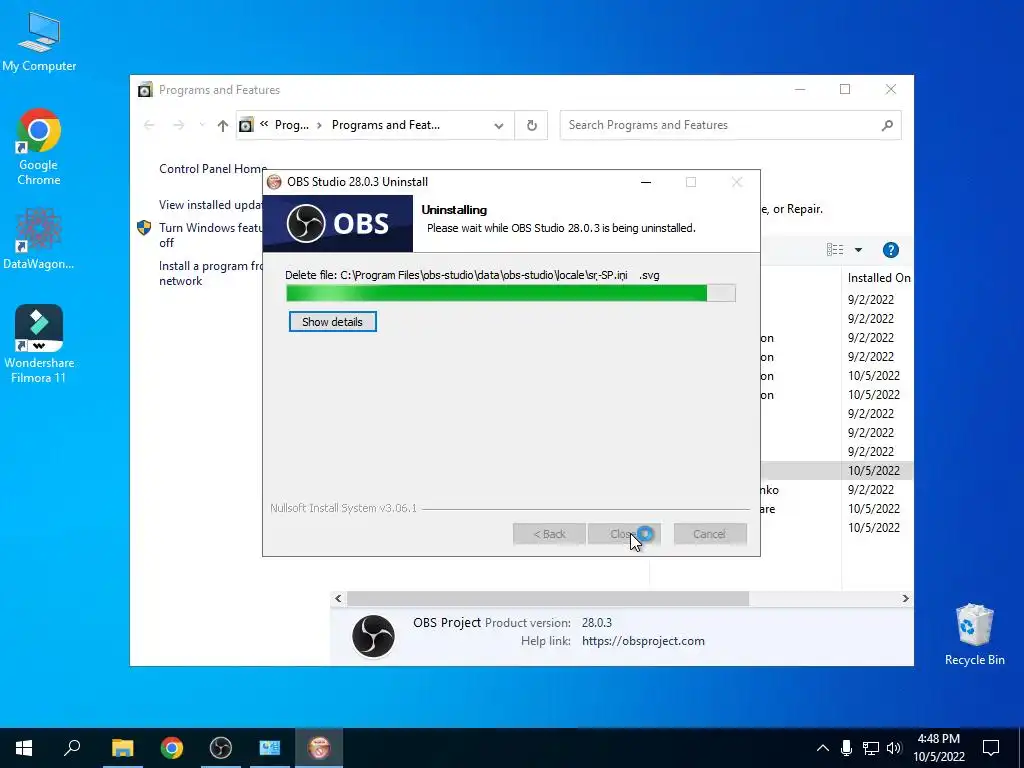Viewport: 1024px width, 768px height.
Task: Click the uninstaller title bar icon
Action: coord(274,182)
